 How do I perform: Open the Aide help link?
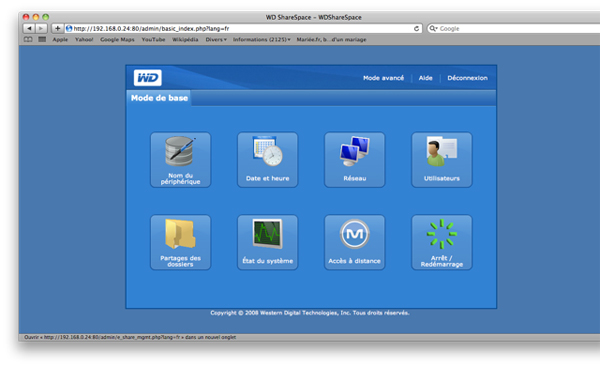coord(426,78)
